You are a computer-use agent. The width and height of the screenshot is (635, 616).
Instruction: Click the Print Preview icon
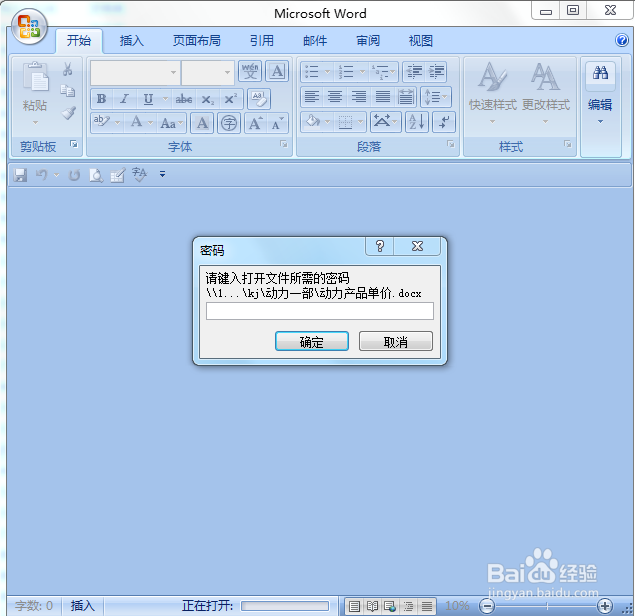point(96,175)
